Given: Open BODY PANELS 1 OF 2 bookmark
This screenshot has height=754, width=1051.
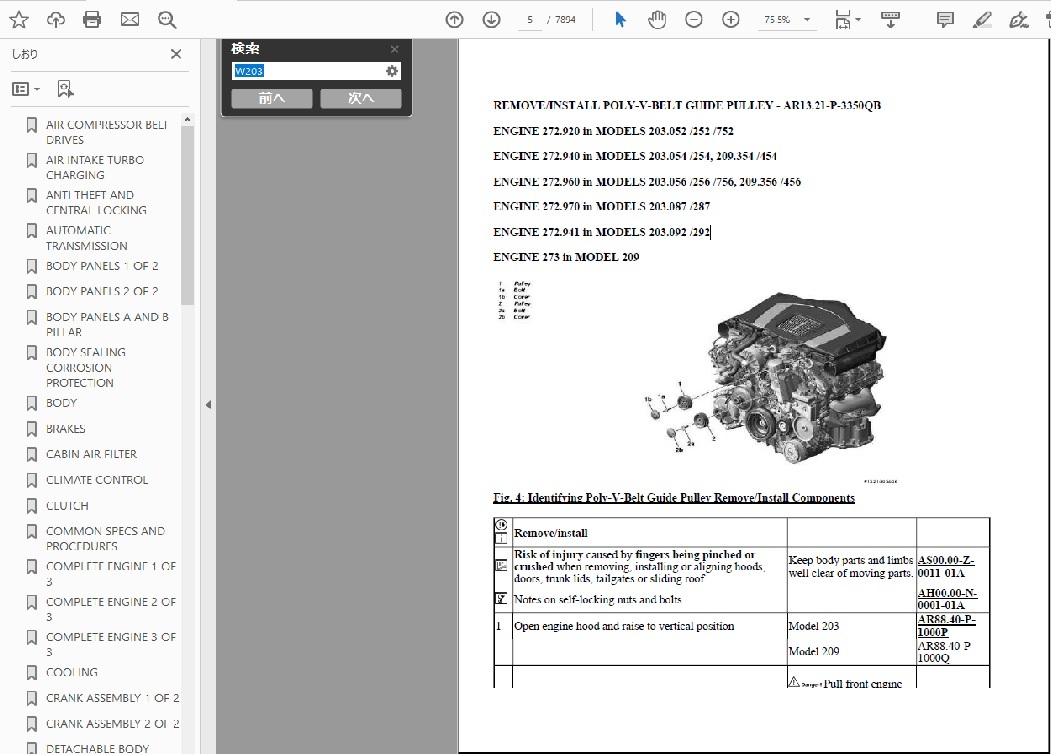Looking at the screenshot, I should 102,266.
